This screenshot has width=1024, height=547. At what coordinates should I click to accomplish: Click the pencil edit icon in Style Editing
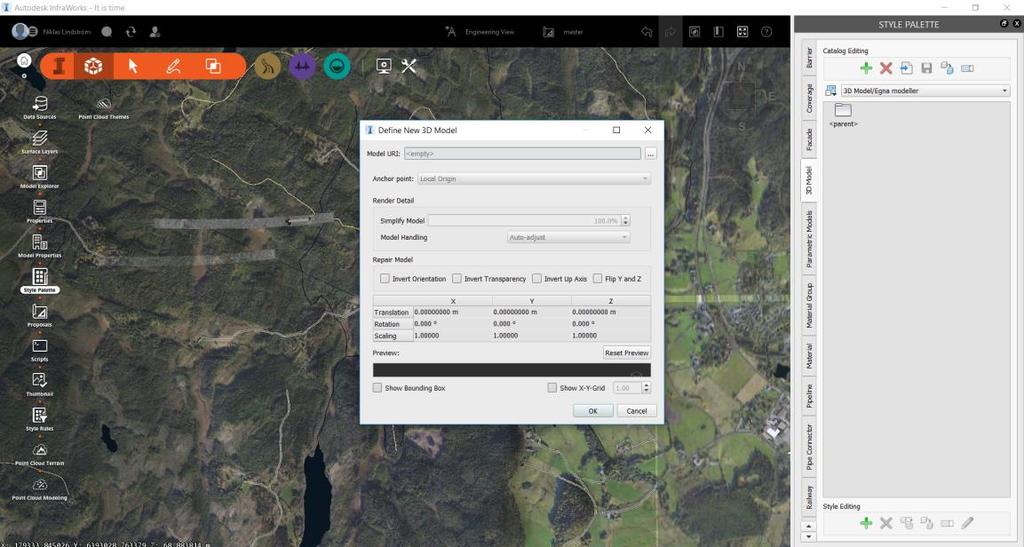coord(967,523)
